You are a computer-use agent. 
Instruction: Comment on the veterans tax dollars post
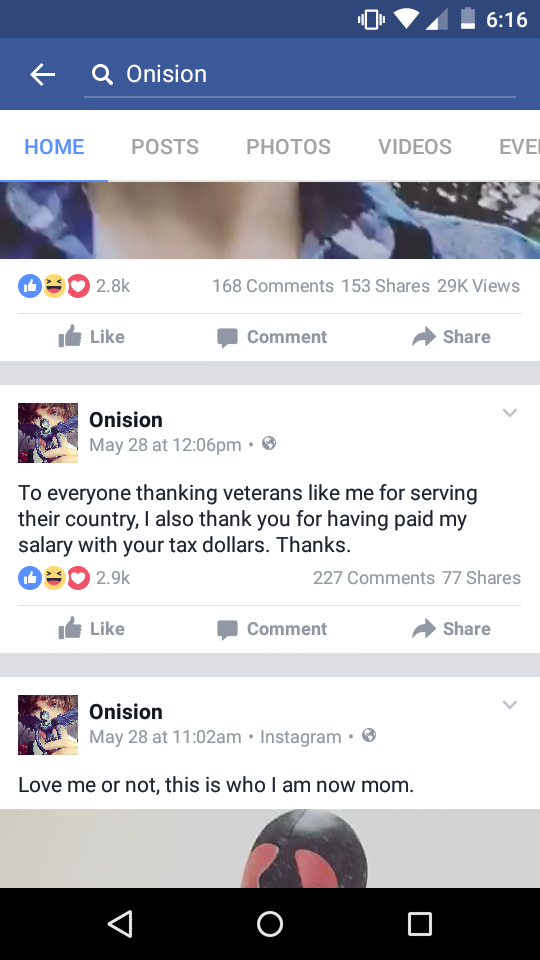pos(272,629)
